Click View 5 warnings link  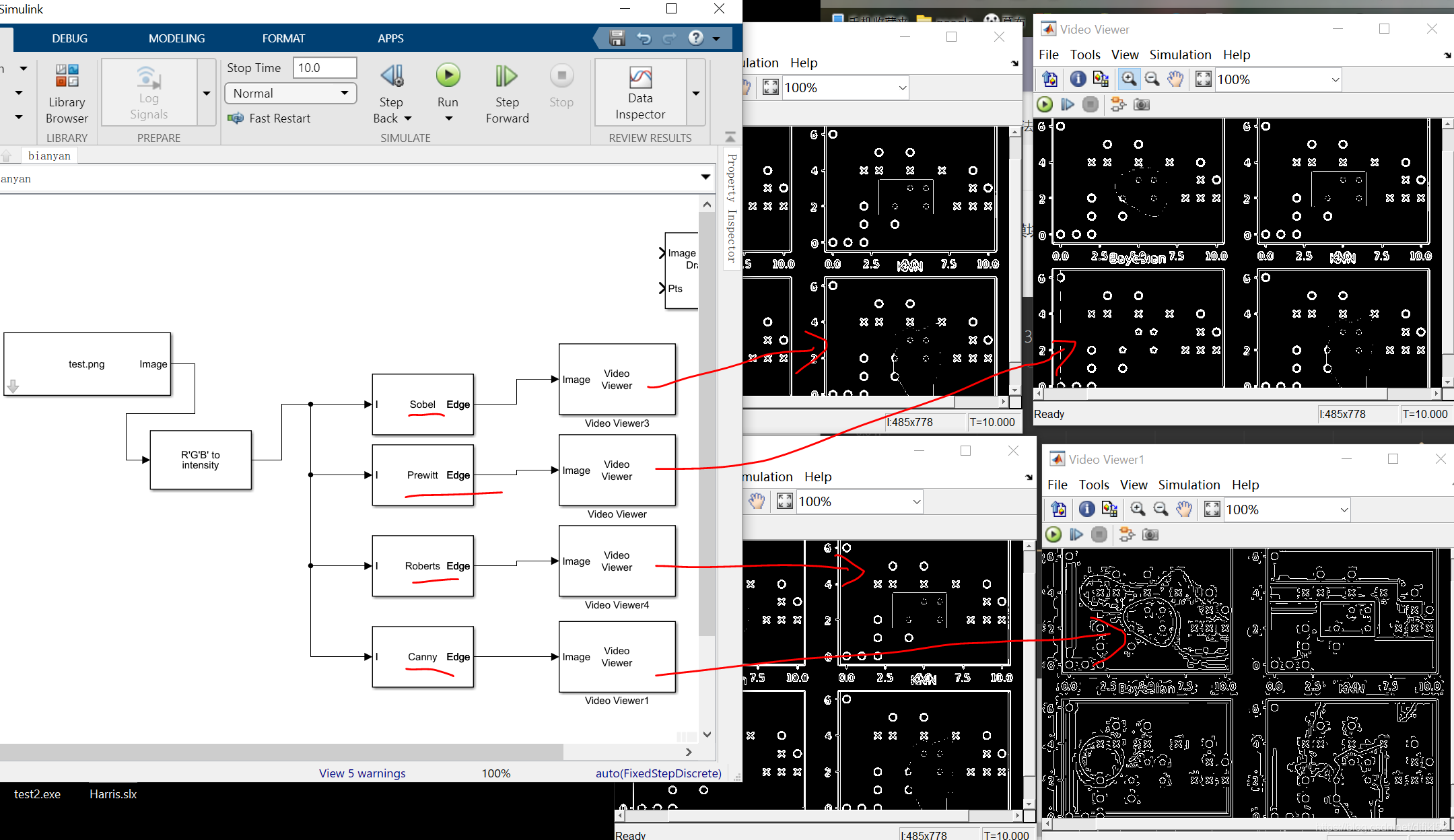click(362, 773)
